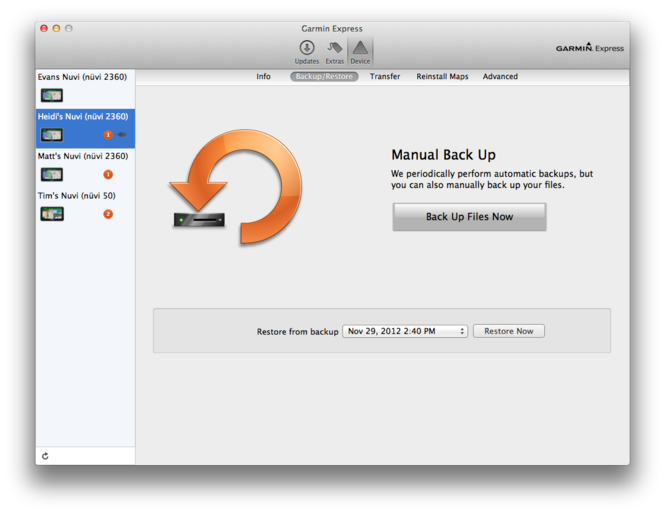This screenshot has height=514, width=665.
Task: Switch to the Info tab
Action: click(263, 76)
